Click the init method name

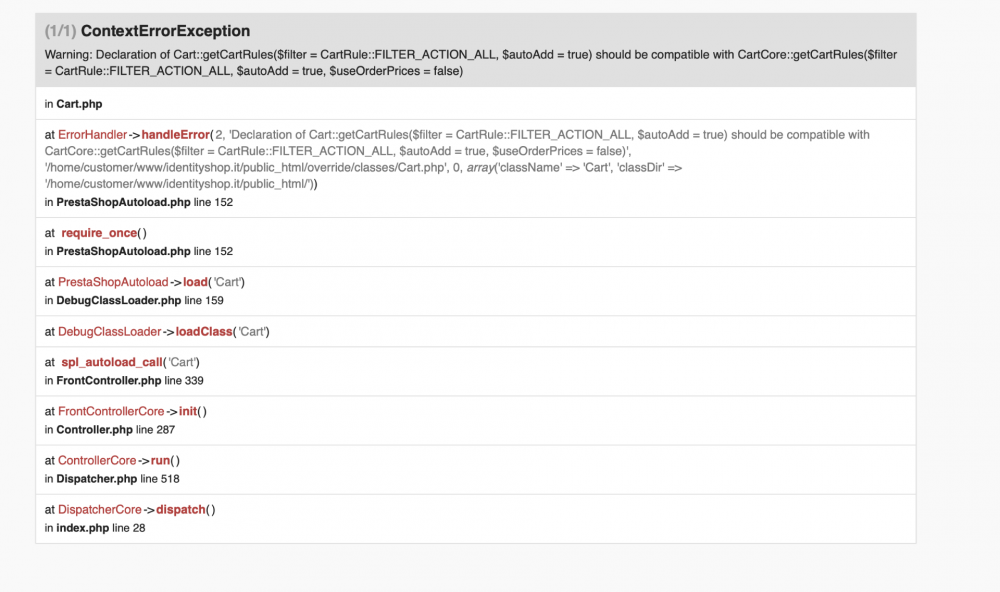coord(189,411)
